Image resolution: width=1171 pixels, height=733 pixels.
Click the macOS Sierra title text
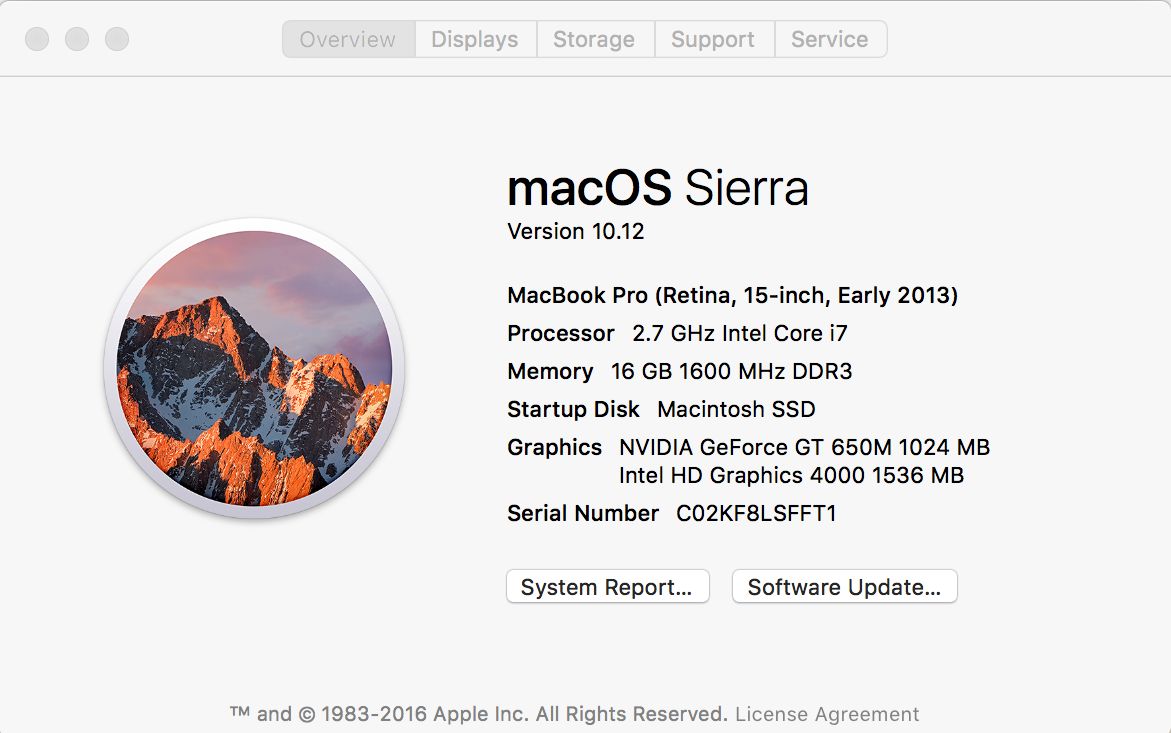click(x=657, y=187)
